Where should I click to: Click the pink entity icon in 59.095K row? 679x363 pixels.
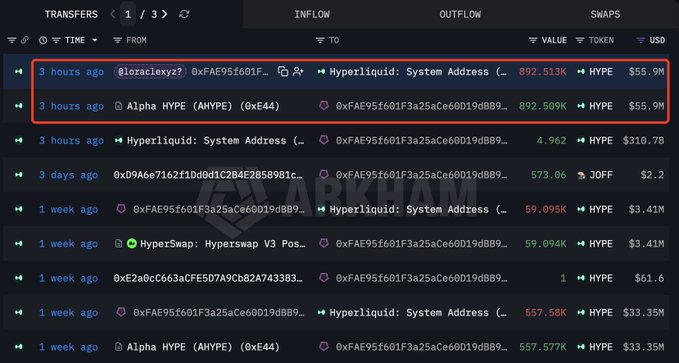tap(121, 209)
